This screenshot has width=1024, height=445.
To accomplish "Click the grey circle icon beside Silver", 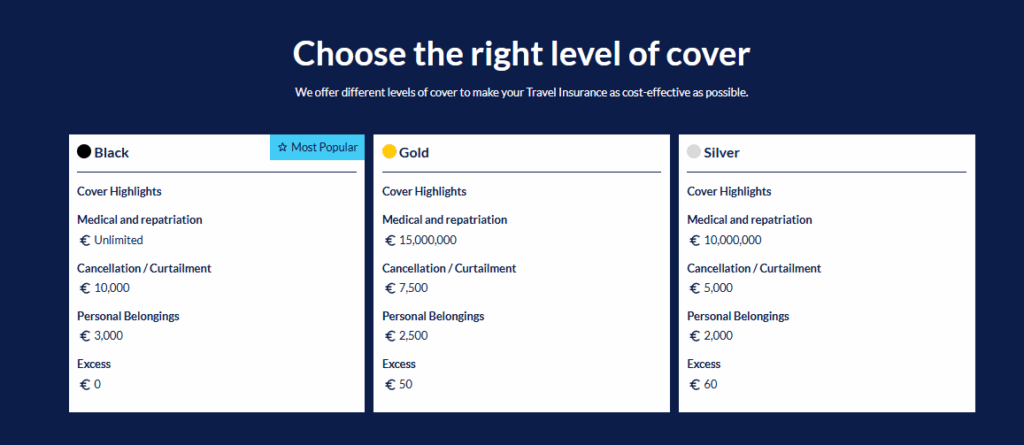I will [x=694, y=152].
